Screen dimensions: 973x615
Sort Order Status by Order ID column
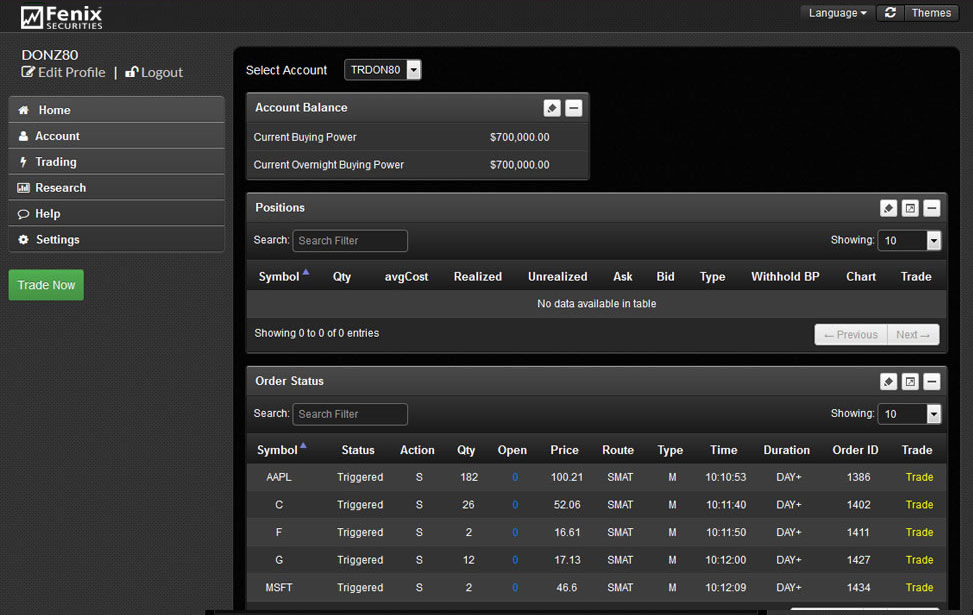[855, 450]
